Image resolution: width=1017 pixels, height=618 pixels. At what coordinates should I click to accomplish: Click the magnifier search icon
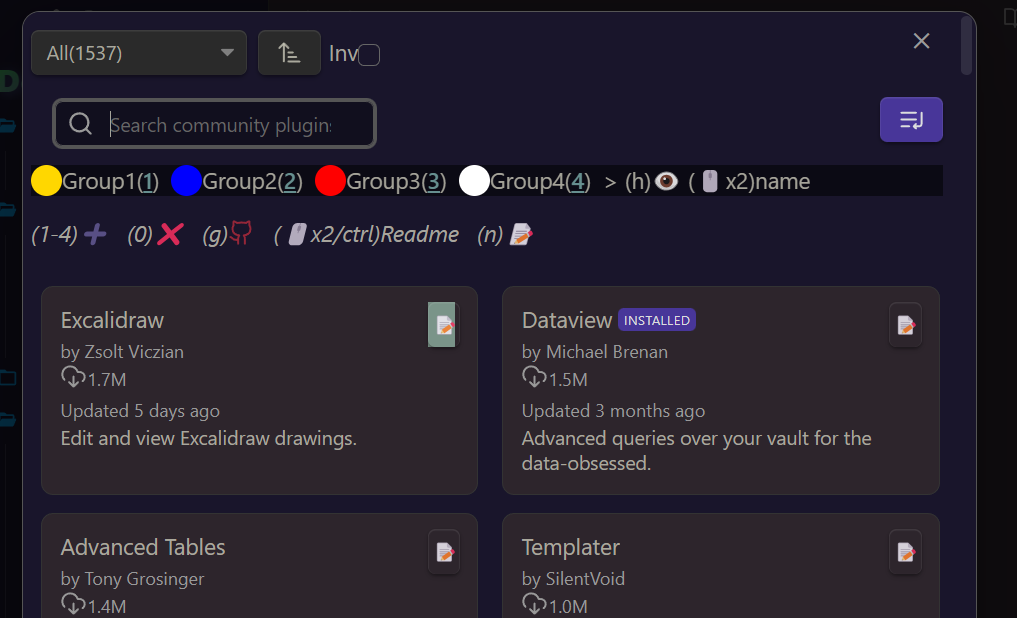click(x=80, y=123)
